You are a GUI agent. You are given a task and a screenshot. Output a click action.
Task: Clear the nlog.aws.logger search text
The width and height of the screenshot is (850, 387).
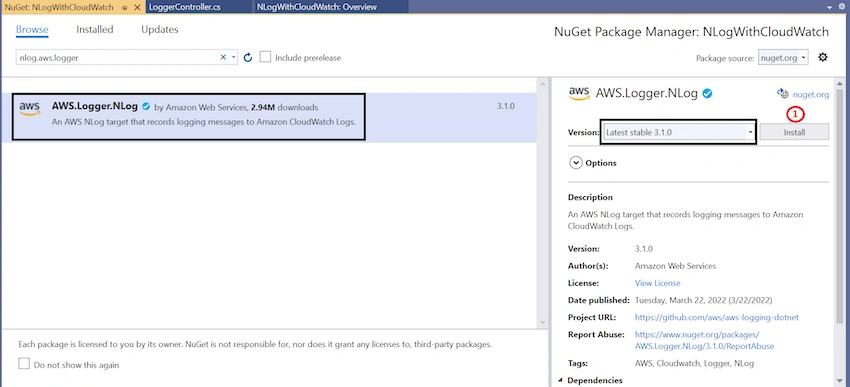(223, 57)
